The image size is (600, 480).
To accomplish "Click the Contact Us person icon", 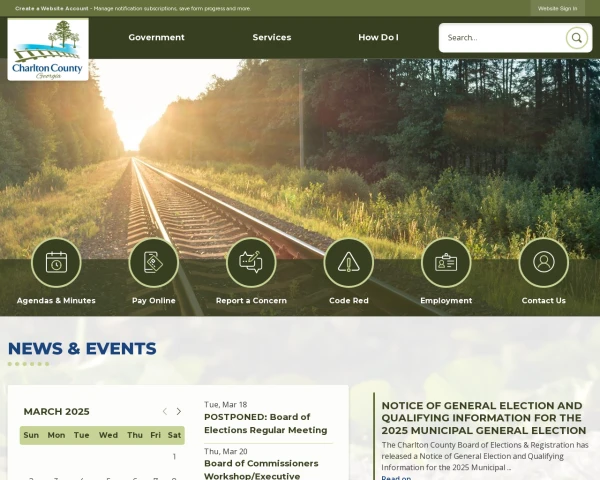I will coord(543,263).
